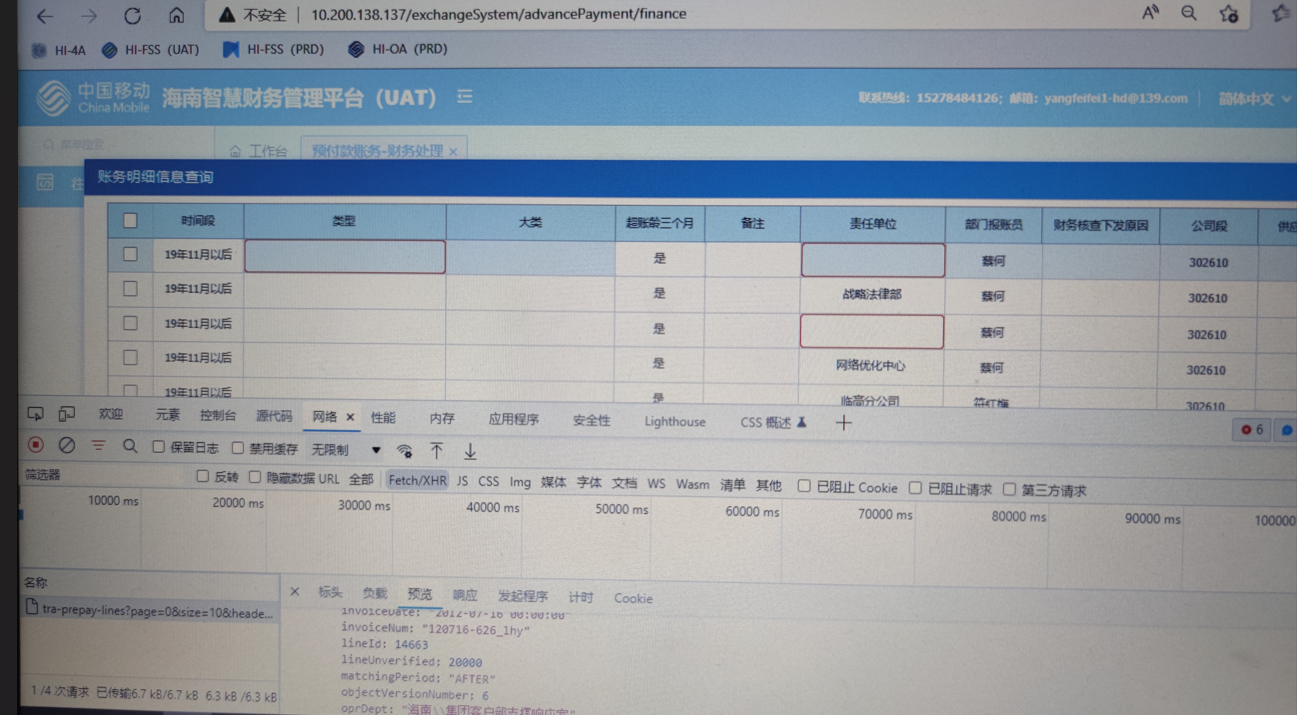Screen dimensions: 1297x715
Task: Toggle the hamburger menu beside the platform title
Action: coord(464,97)
